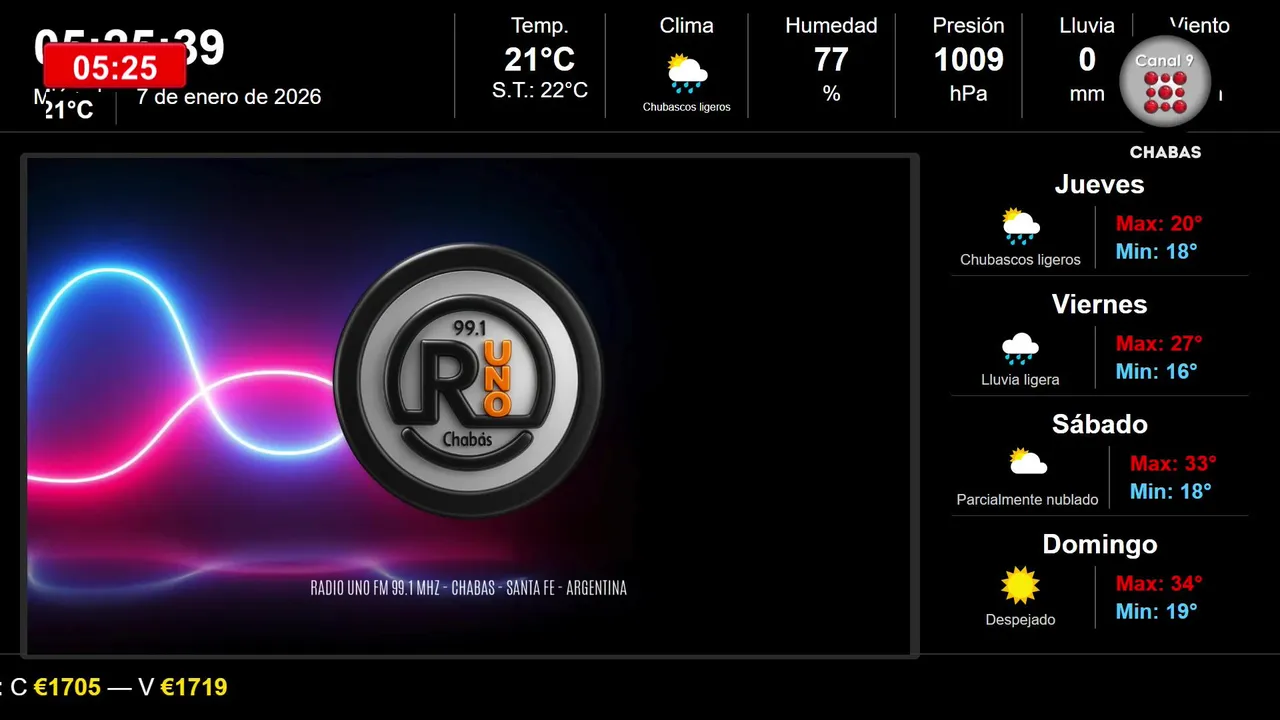Click the Canal 9 round logo

(x=1165, y=83)
